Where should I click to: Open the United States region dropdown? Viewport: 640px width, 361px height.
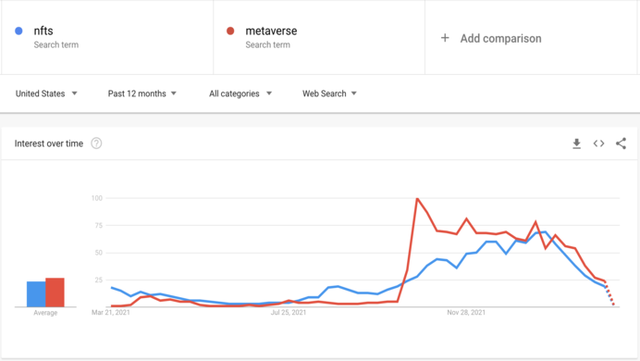pos(46,94)
